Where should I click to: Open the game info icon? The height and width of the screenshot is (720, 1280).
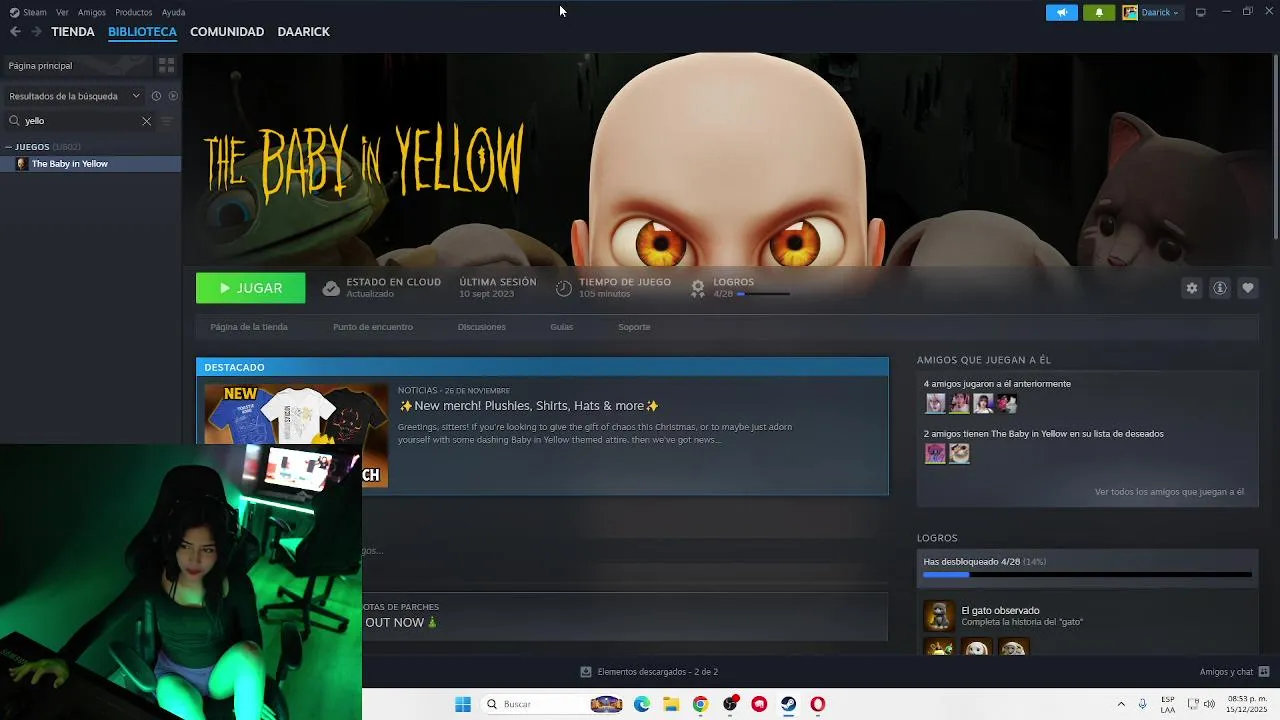click(x=1220, y=288)
